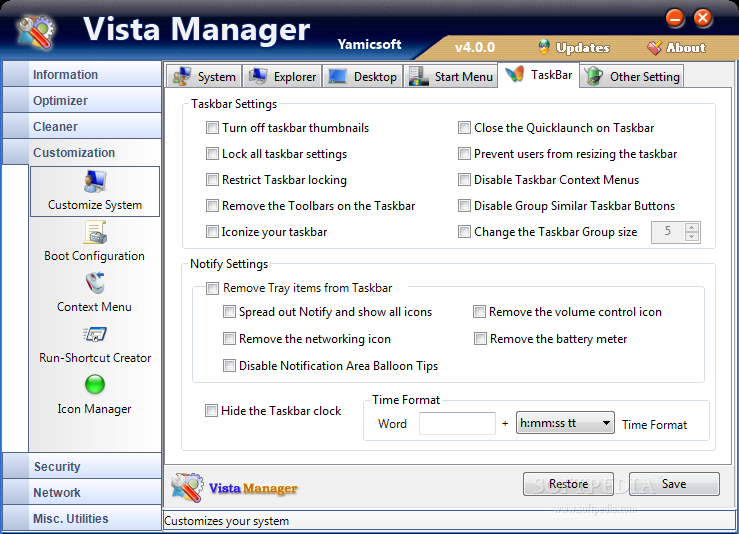Click the Start Menu tab icon
The image size is (739, 534).
click(419, 76)
